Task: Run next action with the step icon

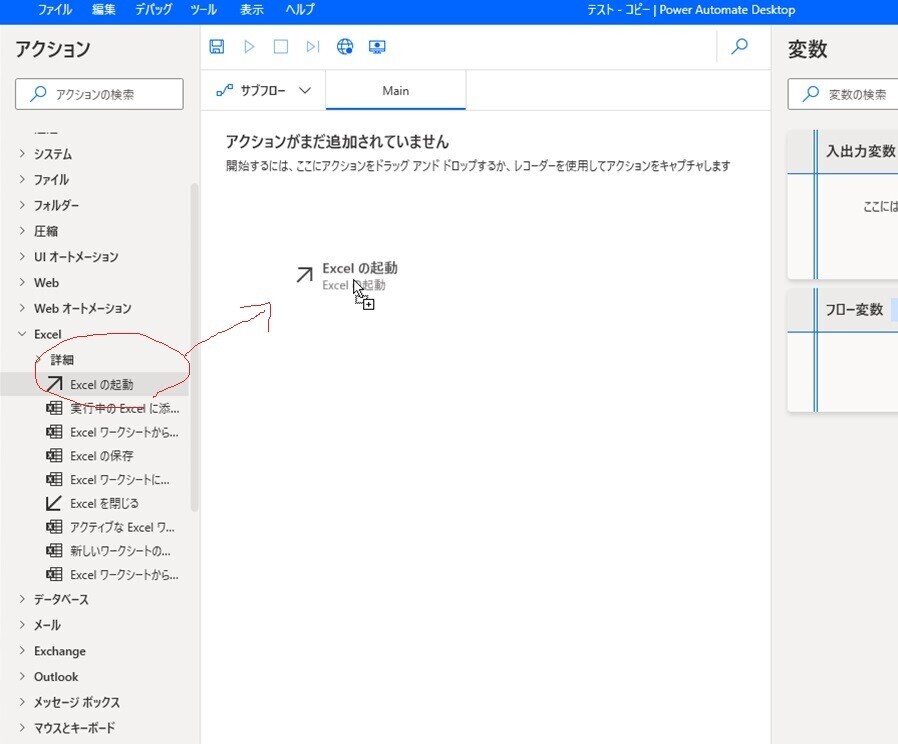Action: pyautogui.click(x=313, y=46)
